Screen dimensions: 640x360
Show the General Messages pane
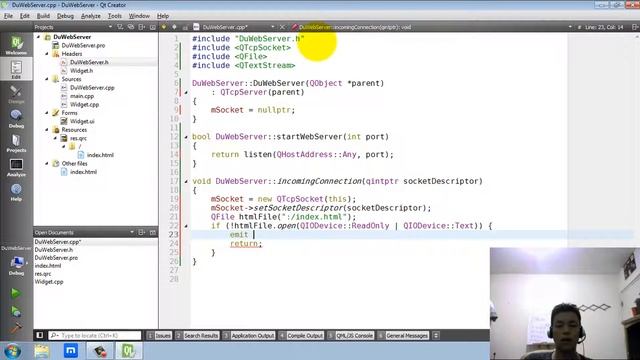point(403,336)
